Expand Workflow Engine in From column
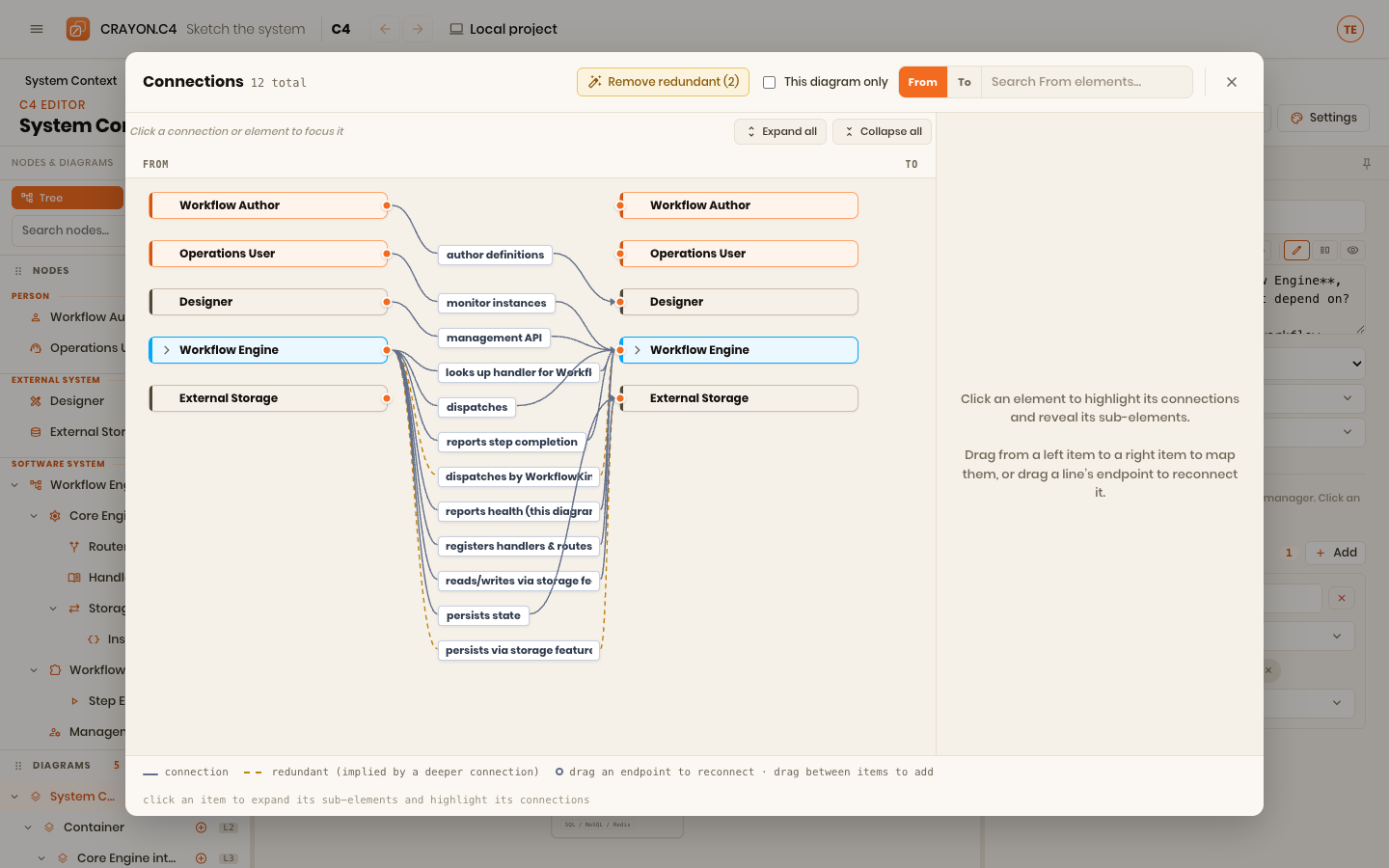This screenshot has height=868, width=1389. 167,350
